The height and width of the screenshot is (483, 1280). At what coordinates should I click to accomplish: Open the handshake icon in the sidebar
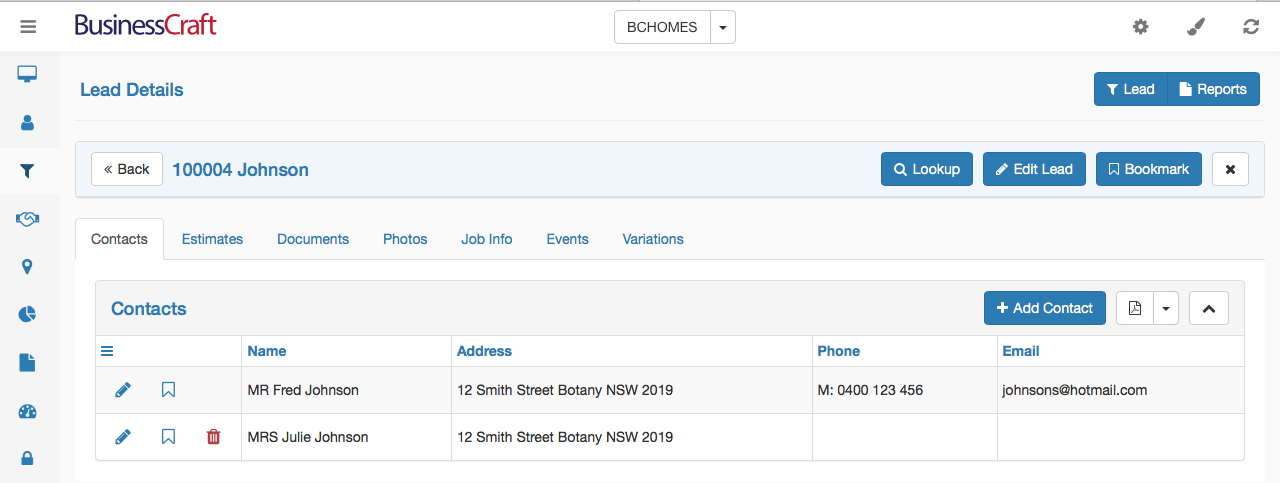27,219
